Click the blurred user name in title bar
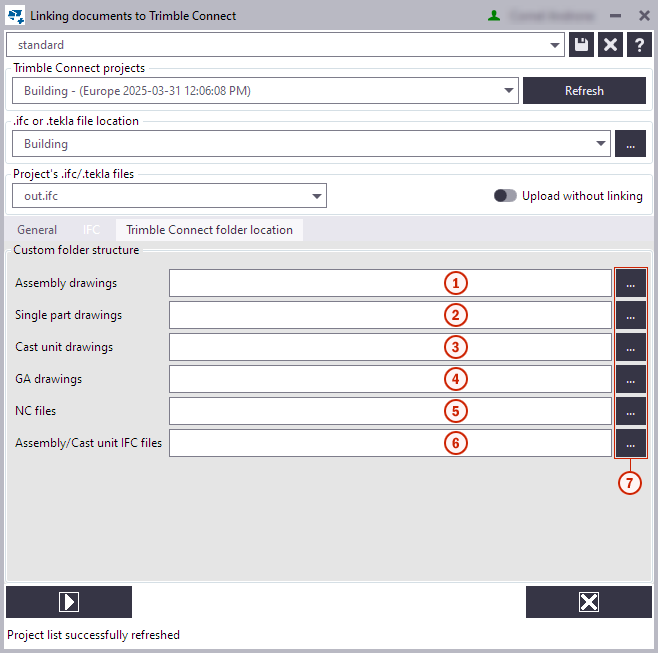Viewport: 658px width, 653px height. [x=552, y=16]
